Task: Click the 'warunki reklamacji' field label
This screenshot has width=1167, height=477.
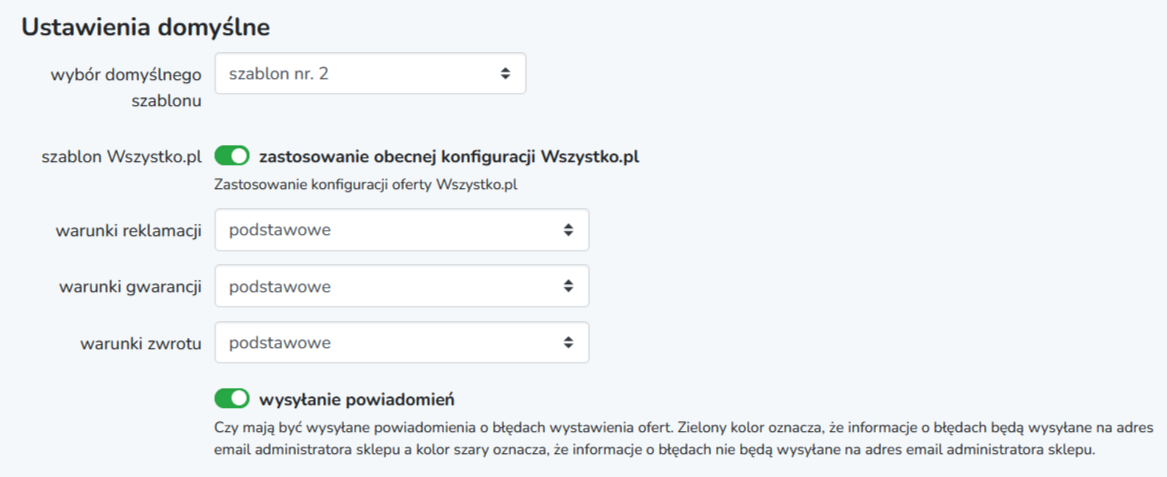Action: point(129,231)
